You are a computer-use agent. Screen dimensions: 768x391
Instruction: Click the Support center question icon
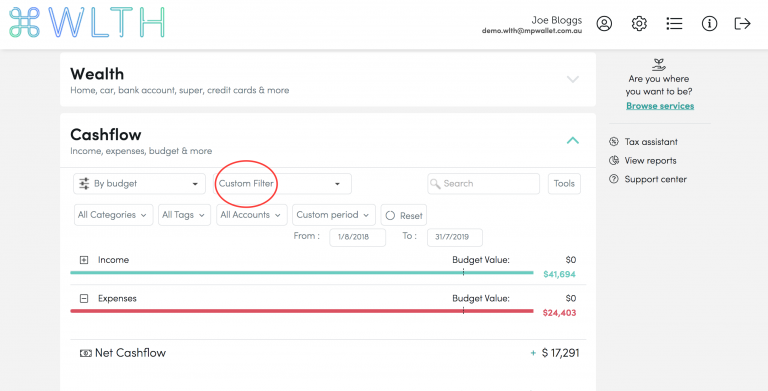[614, 179]
